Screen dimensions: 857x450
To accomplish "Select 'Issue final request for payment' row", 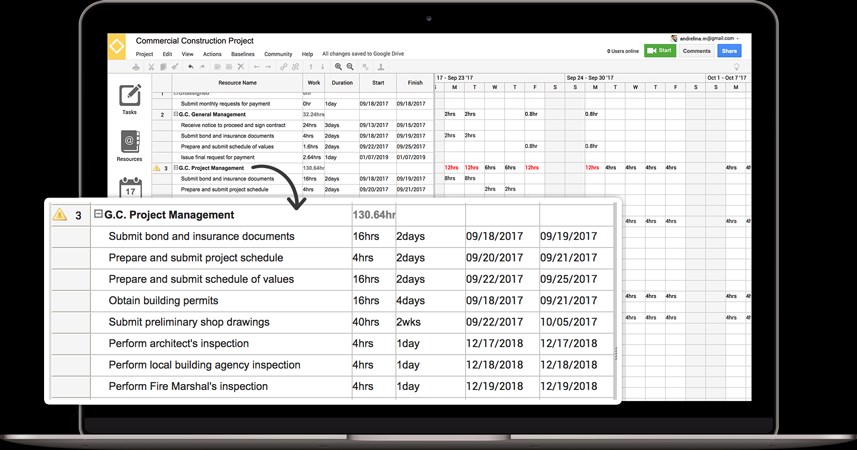I will tap(218, 157).
